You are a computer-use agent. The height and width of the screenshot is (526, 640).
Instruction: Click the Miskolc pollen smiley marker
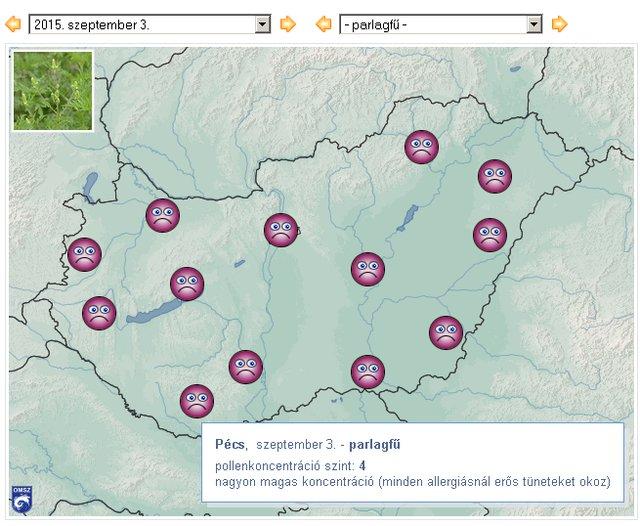point(422,147)
